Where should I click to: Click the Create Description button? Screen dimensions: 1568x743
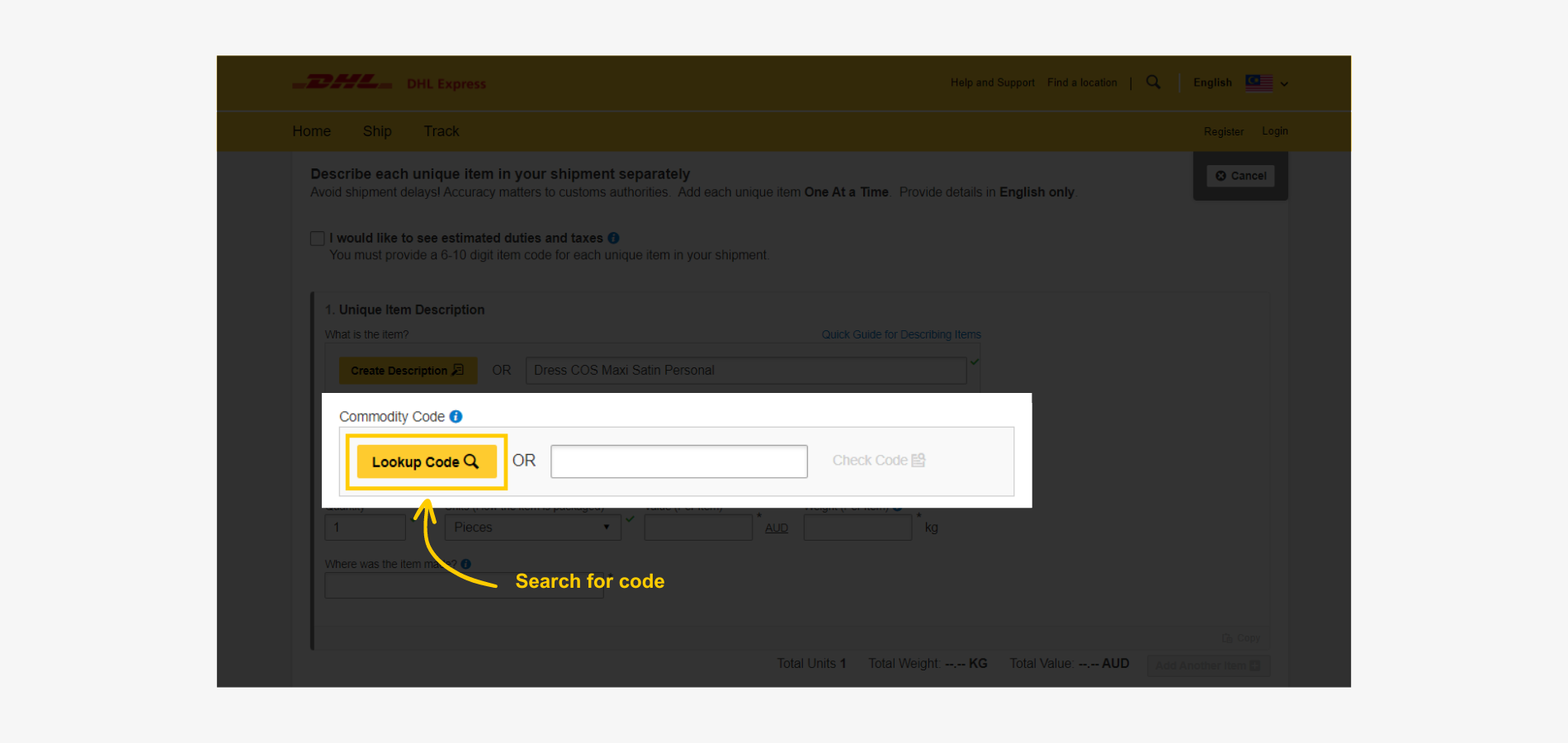coord(408,371)
